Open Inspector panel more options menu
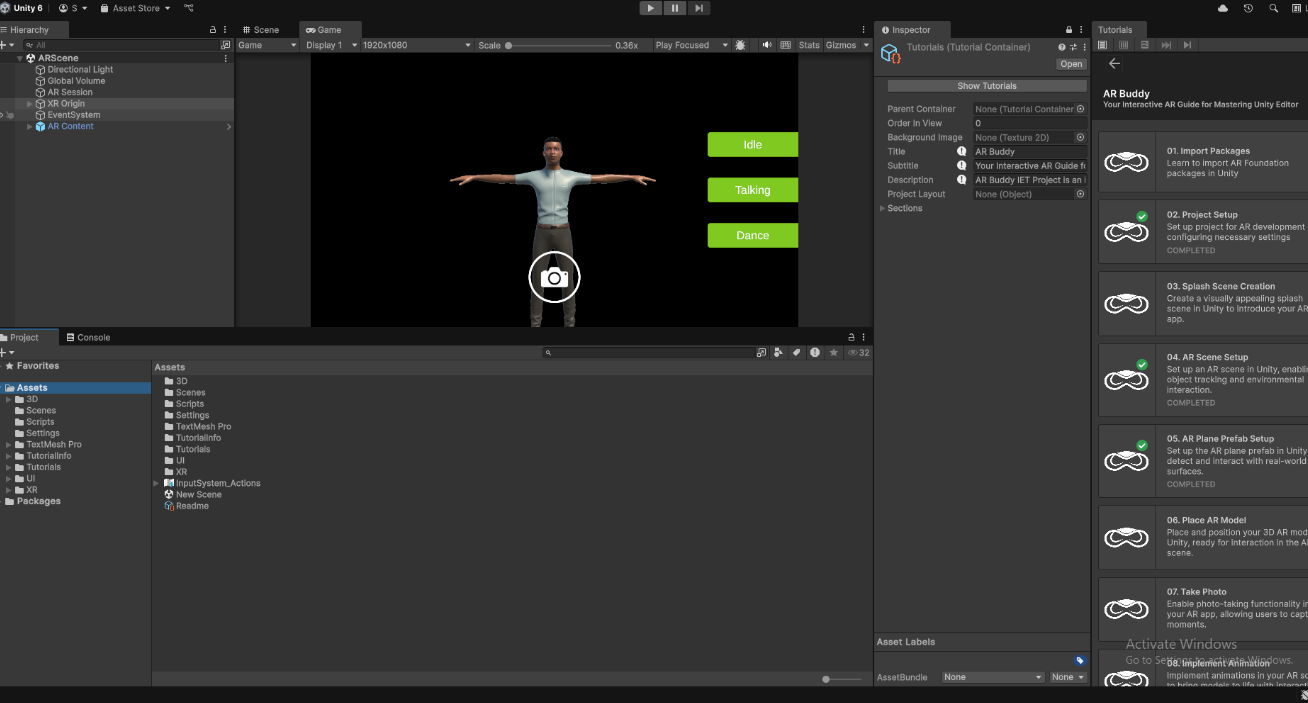 pyautogui.click(x=1083, y=30)
